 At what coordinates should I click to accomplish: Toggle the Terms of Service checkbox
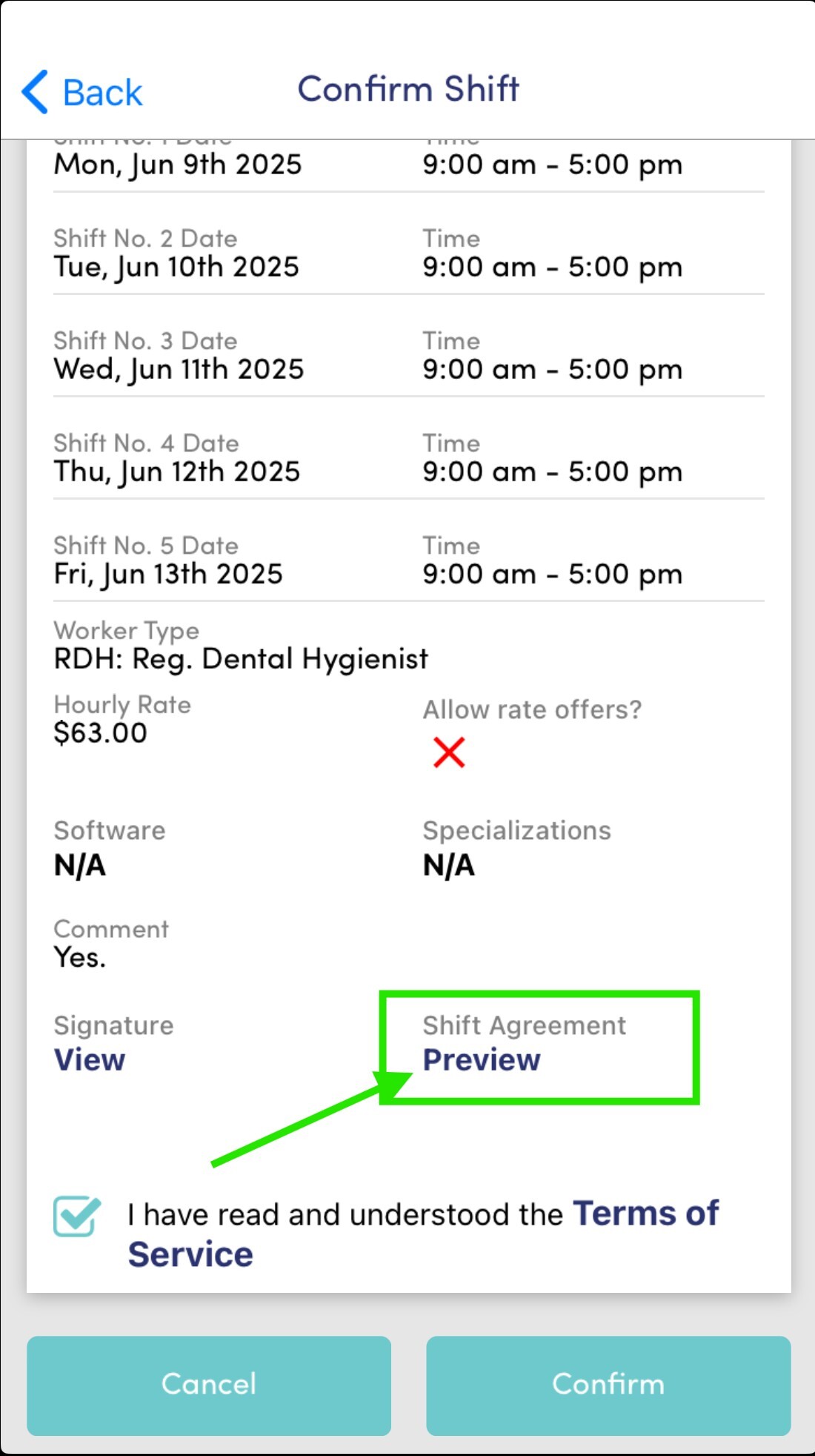point(76,1217)
